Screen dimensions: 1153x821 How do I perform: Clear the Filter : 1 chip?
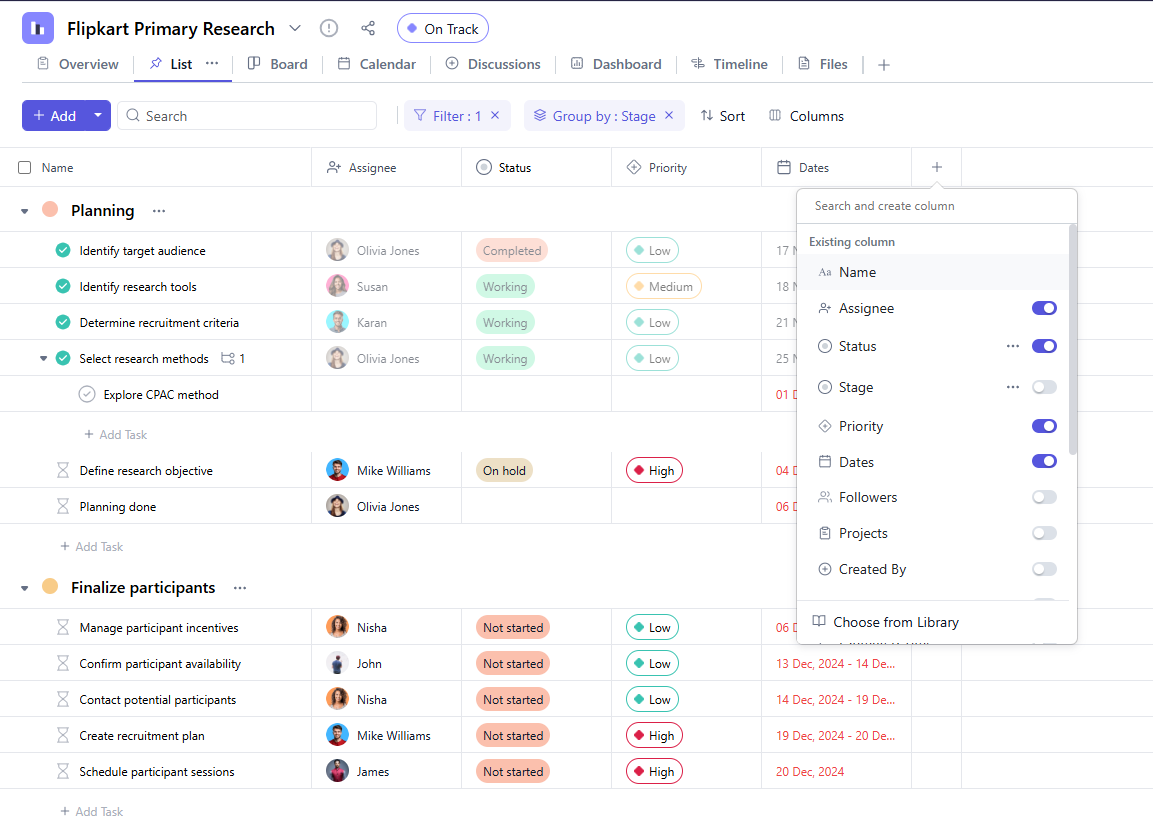click(x=496, y=115)
